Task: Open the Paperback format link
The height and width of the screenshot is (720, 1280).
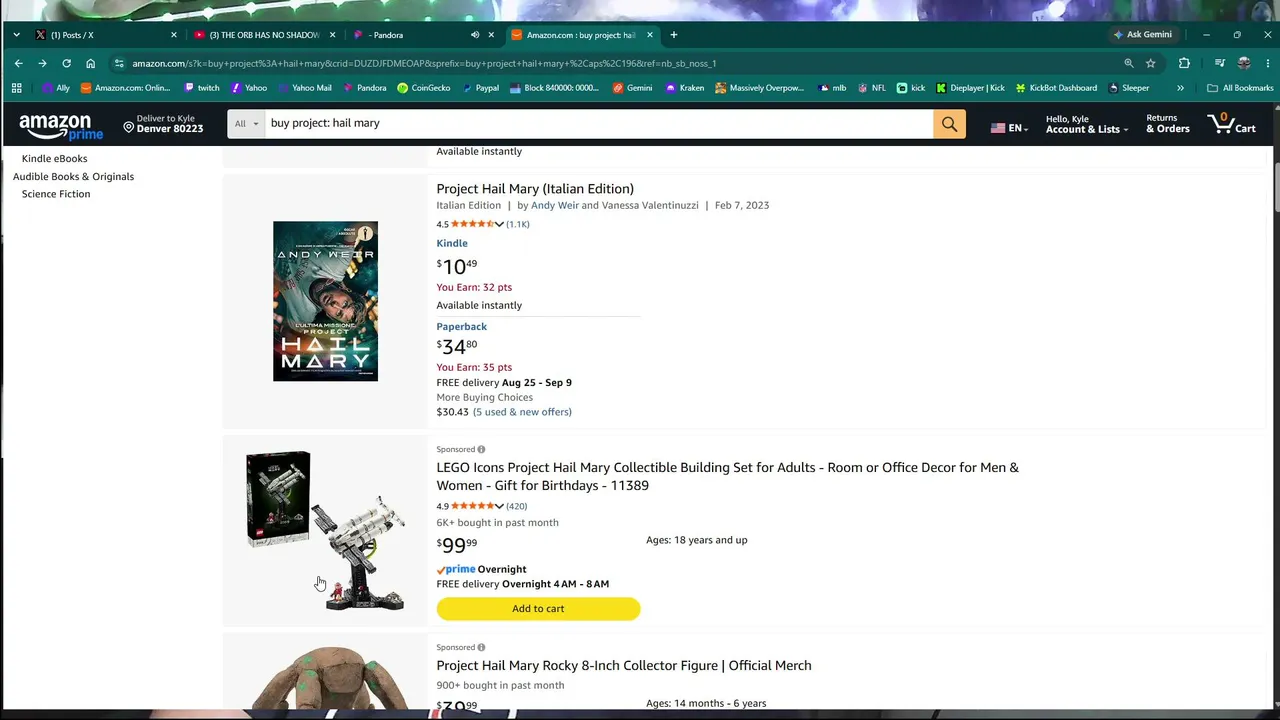Action: click(x=462, y=327)
